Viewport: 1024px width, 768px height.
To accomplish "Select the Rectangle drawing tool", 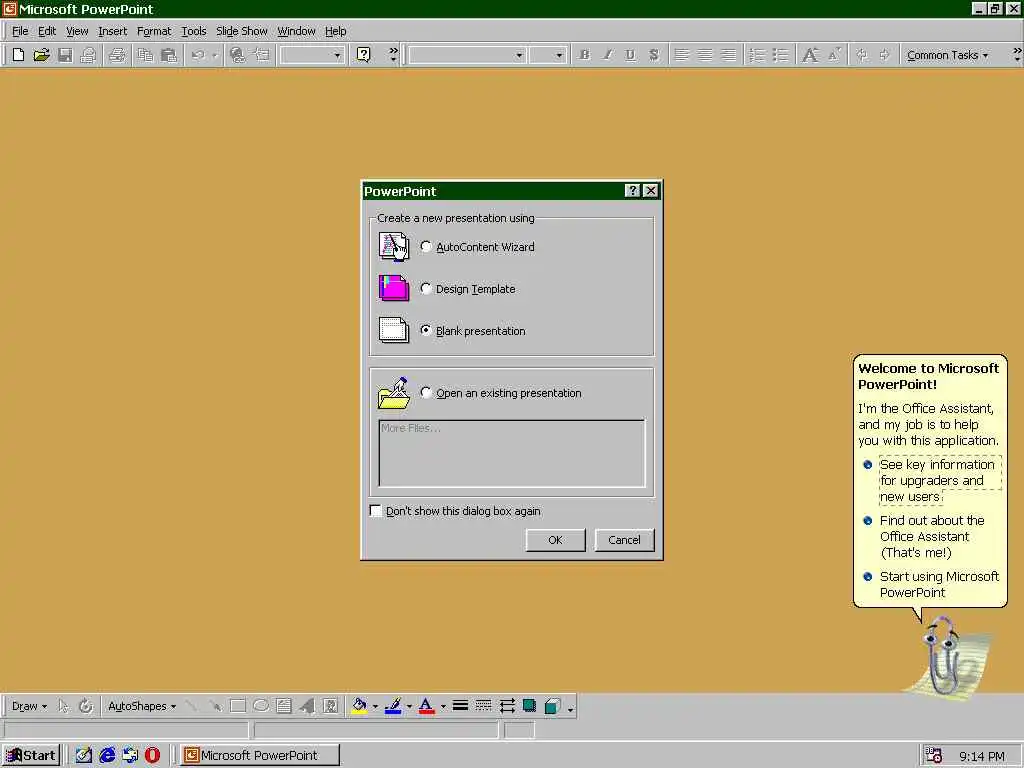I will tap(238, 706).
